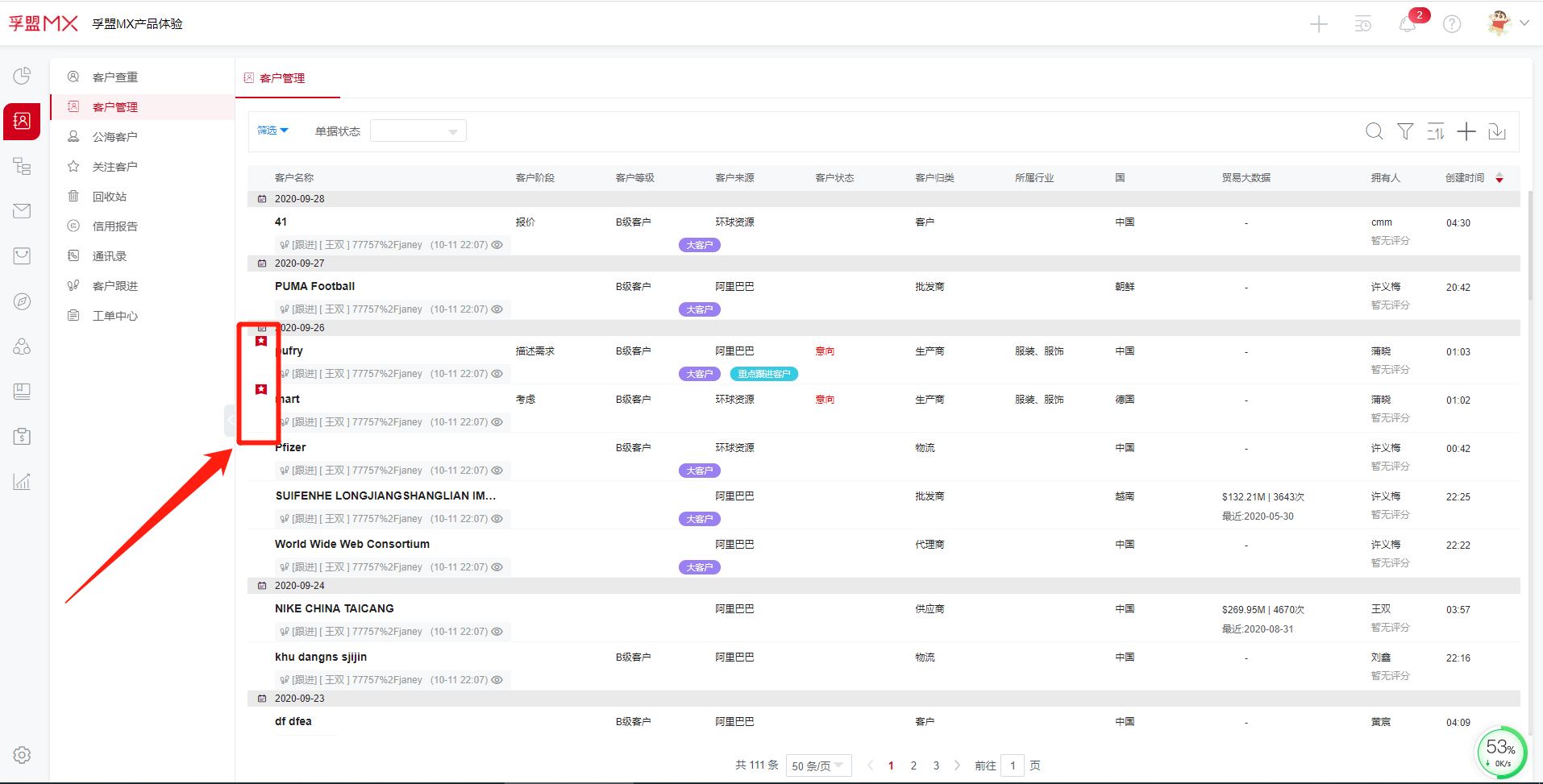
Task: Click the import icon in list toolbar
Action: click(x=1497, y=131)
